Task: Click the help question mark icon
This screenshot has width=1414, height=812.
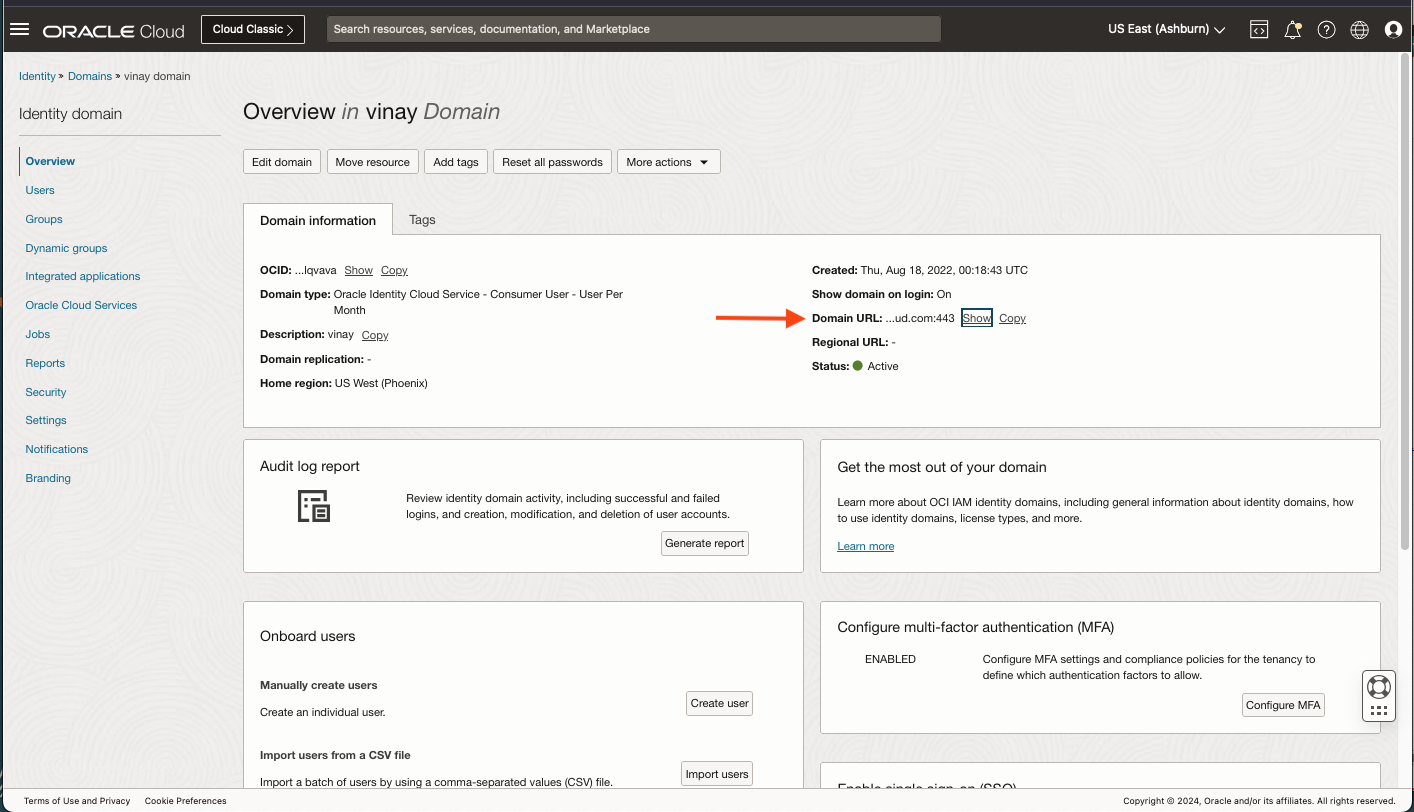Action: click(1326, 30)
